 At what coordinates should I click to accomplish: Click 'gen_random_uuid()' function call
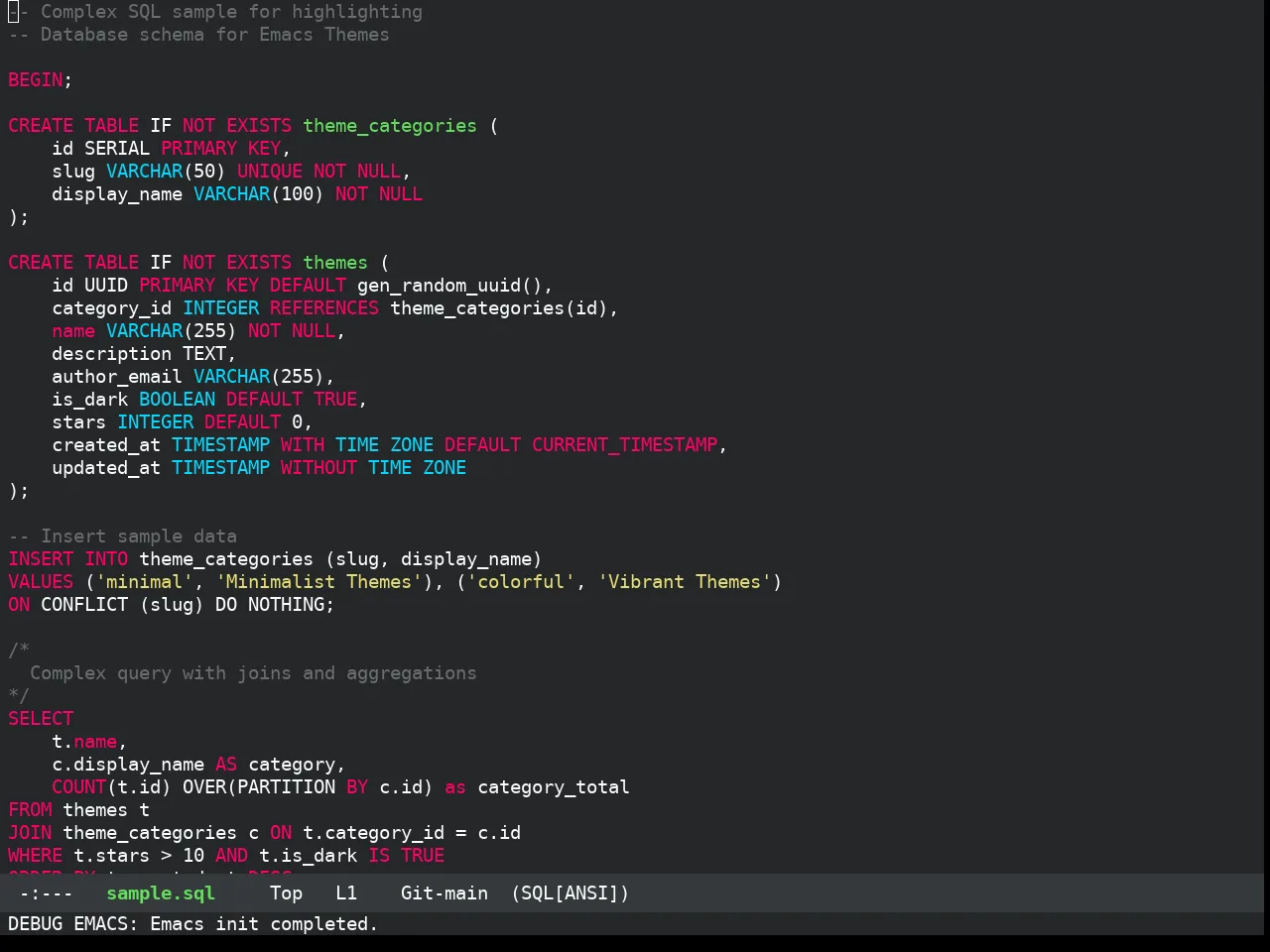coord(449,286)
